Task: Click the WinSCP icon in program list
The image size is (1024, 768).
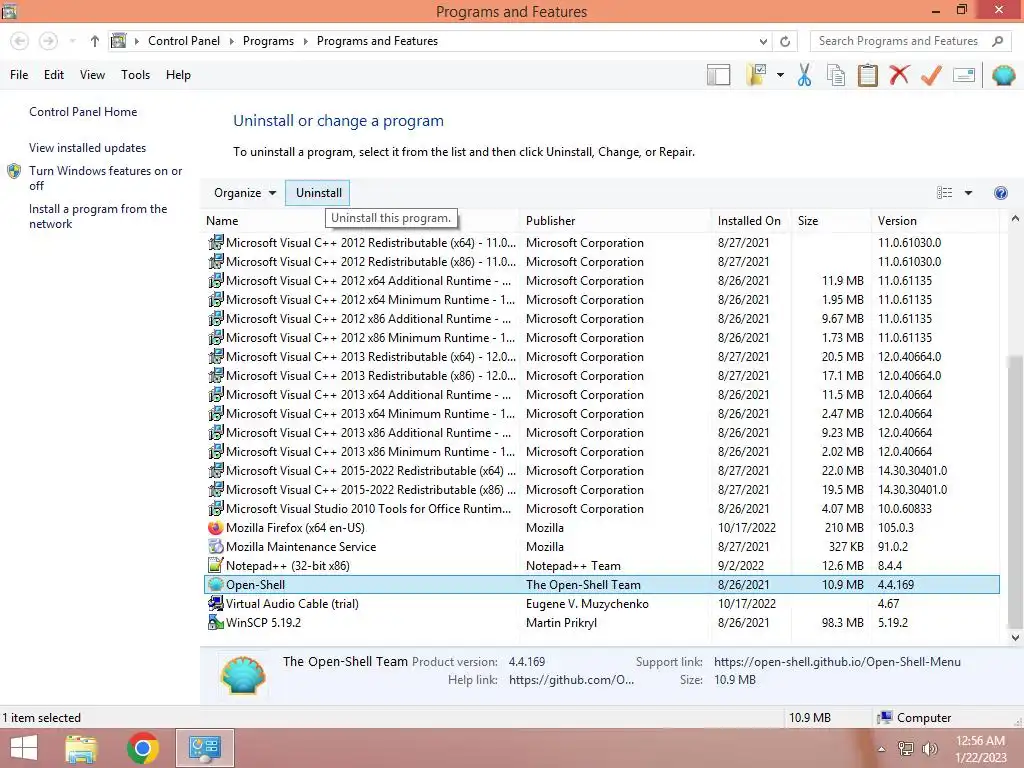Action: click(x=216, y=622)
